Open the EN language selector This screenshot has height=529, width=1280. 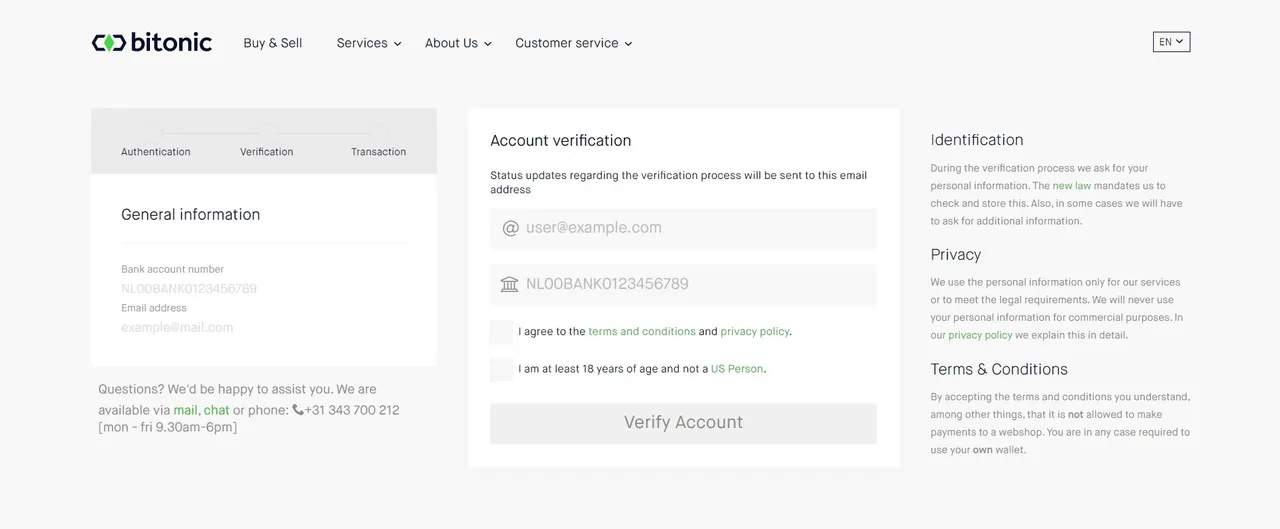[1171, 42]
